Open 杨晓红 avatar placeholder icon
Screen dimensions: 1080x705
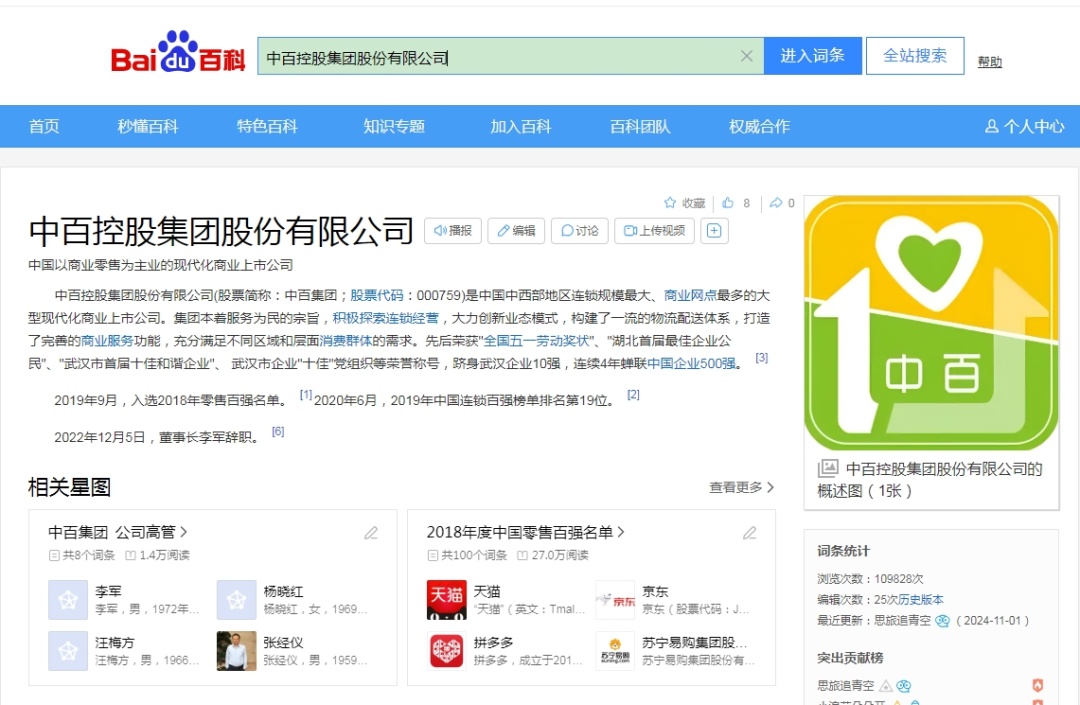[x=237, y=600]
